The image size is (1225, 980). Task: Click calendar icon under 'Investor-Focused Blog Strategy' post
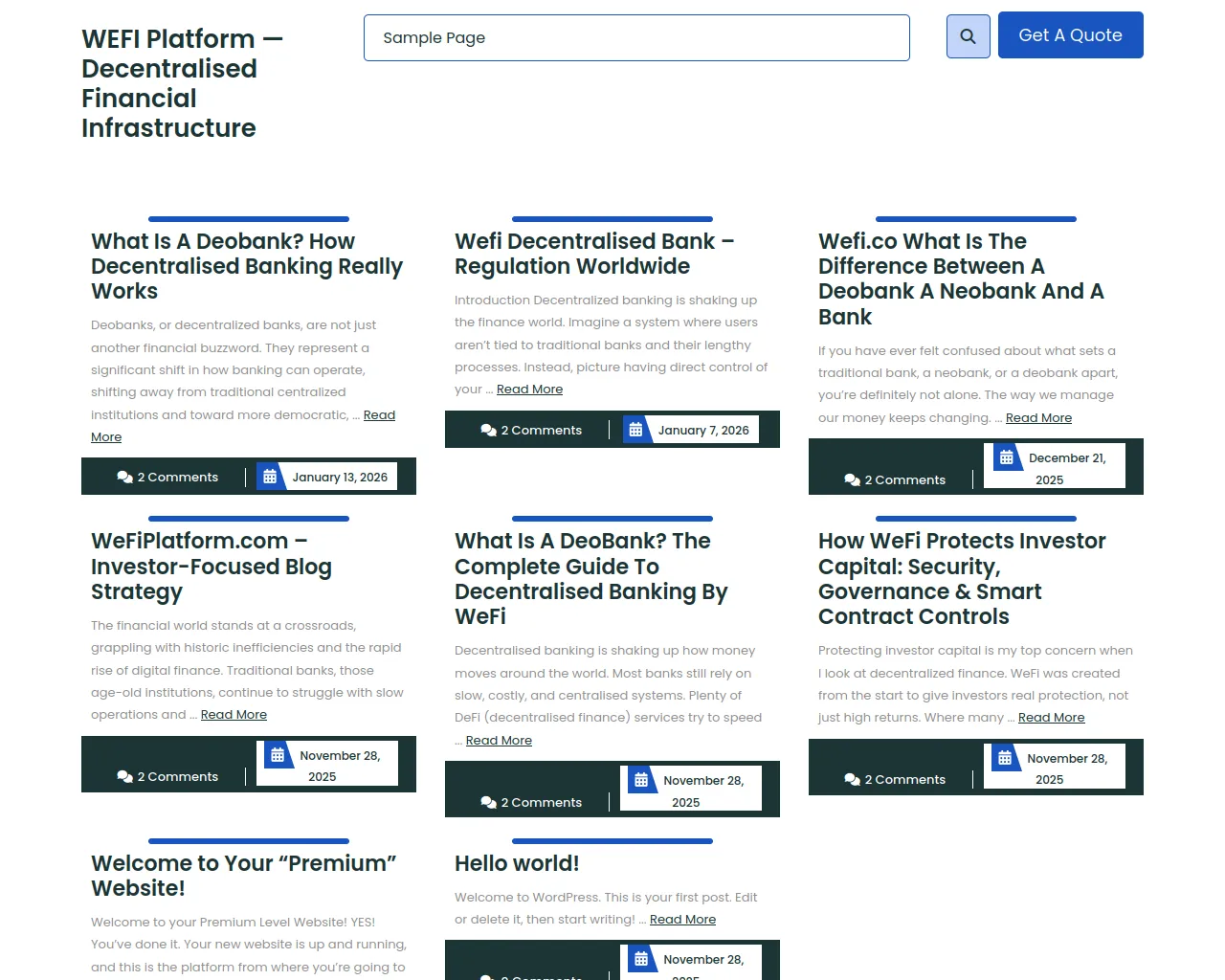pyautogui.click(x=278, y=755)
